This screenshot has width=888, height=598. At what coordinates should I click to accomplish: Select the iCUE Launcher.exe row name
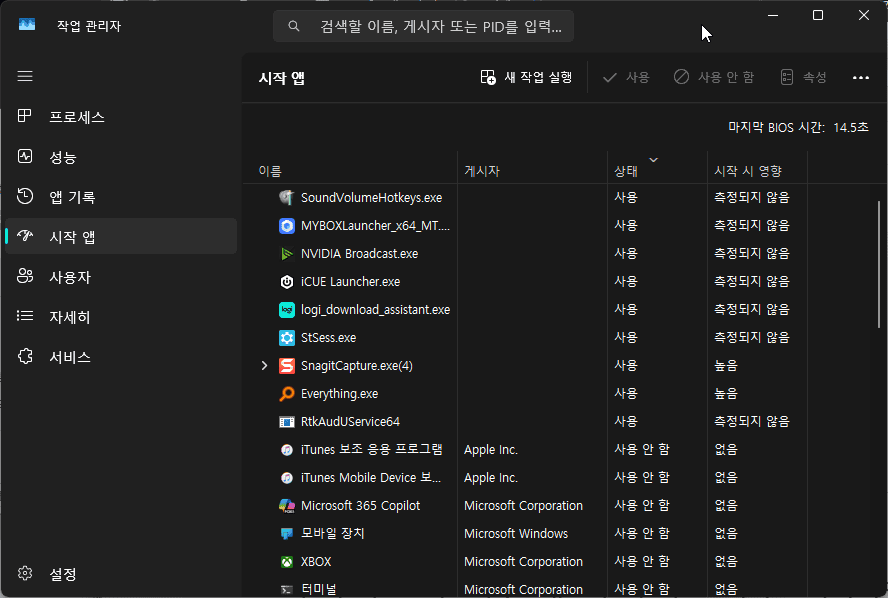click(x=351, y=281)
